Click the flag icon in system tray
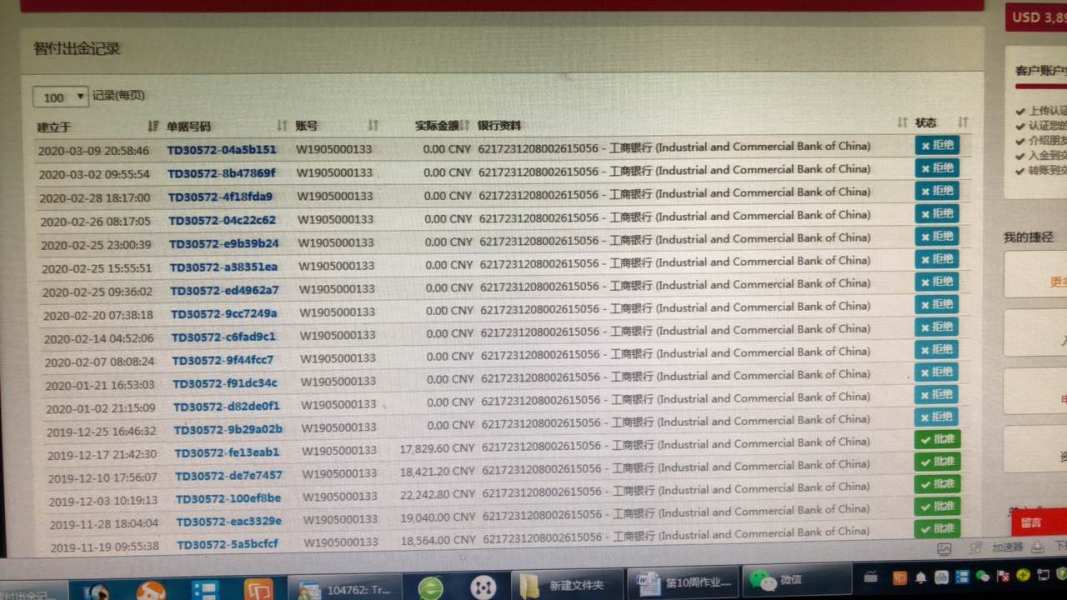 1002,576
